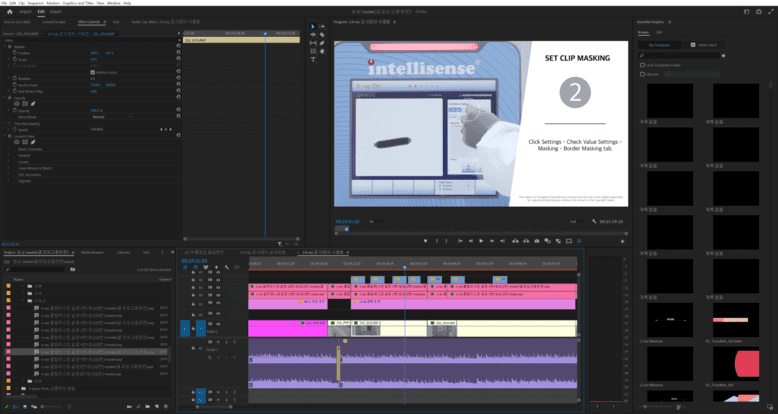The height and width of the screenshot is (414, 778).
Task: Click the Position X value
Action: [94, 53]
